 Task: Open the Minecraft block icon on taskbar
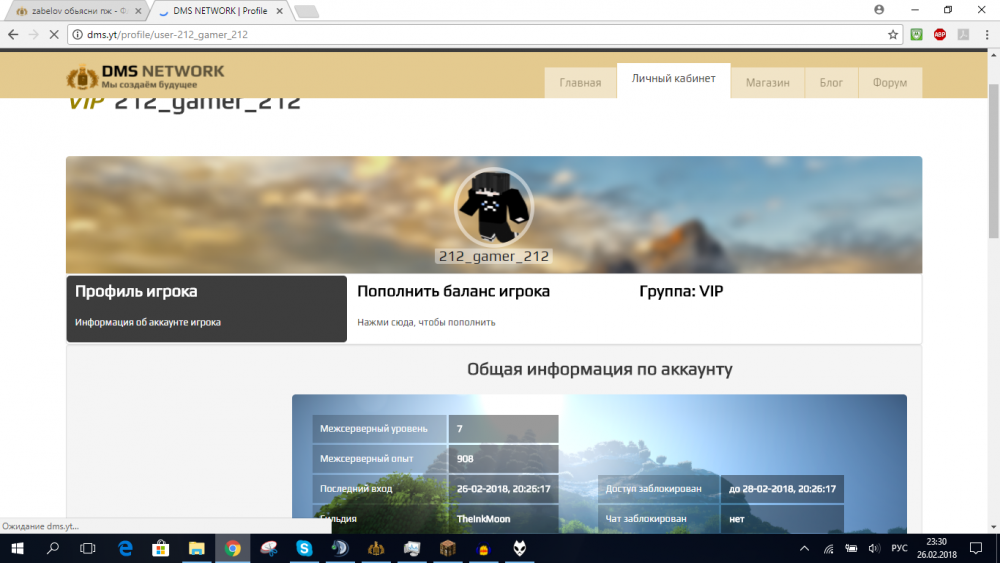(x=448, y=548)
